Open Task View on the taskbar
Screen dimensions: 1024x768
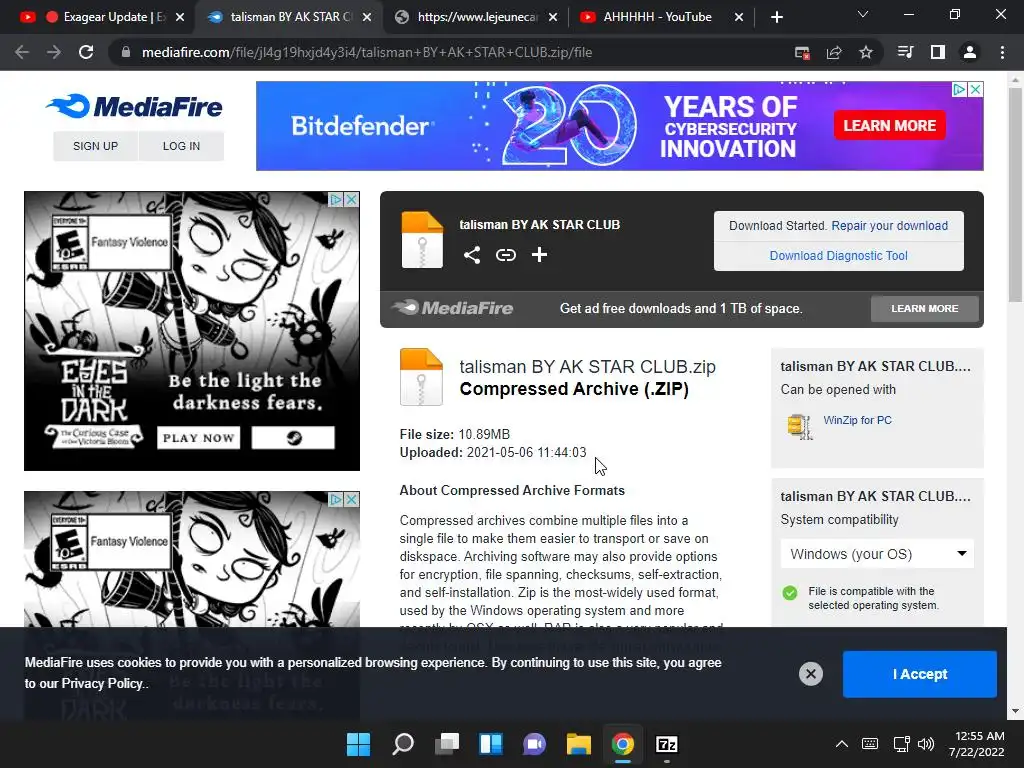tap(447, 744)
